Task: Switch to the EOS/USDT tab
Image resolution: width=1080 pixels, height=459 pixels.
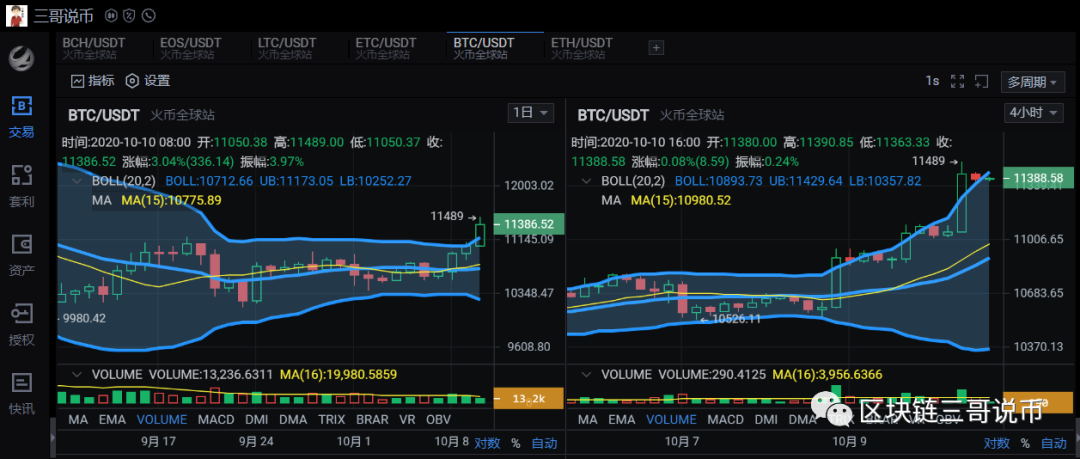Action: coord(189,48)
